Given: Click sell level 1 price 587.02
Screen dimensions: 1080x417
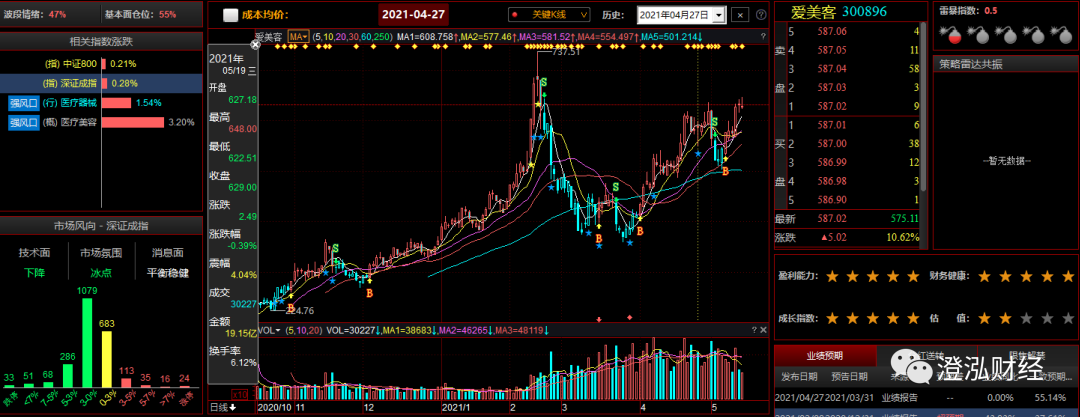Looking at the screenshot, I should pos(832,106).
